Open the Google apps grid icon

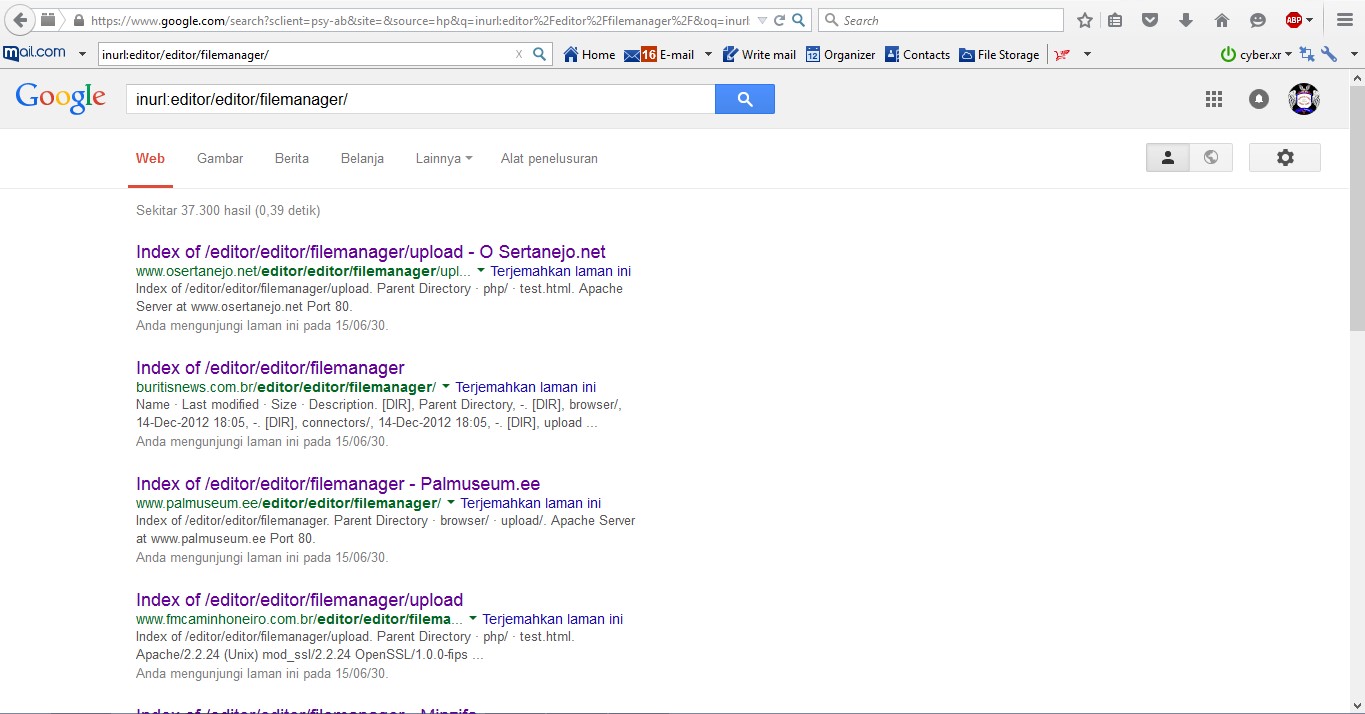pos(1214,99)
